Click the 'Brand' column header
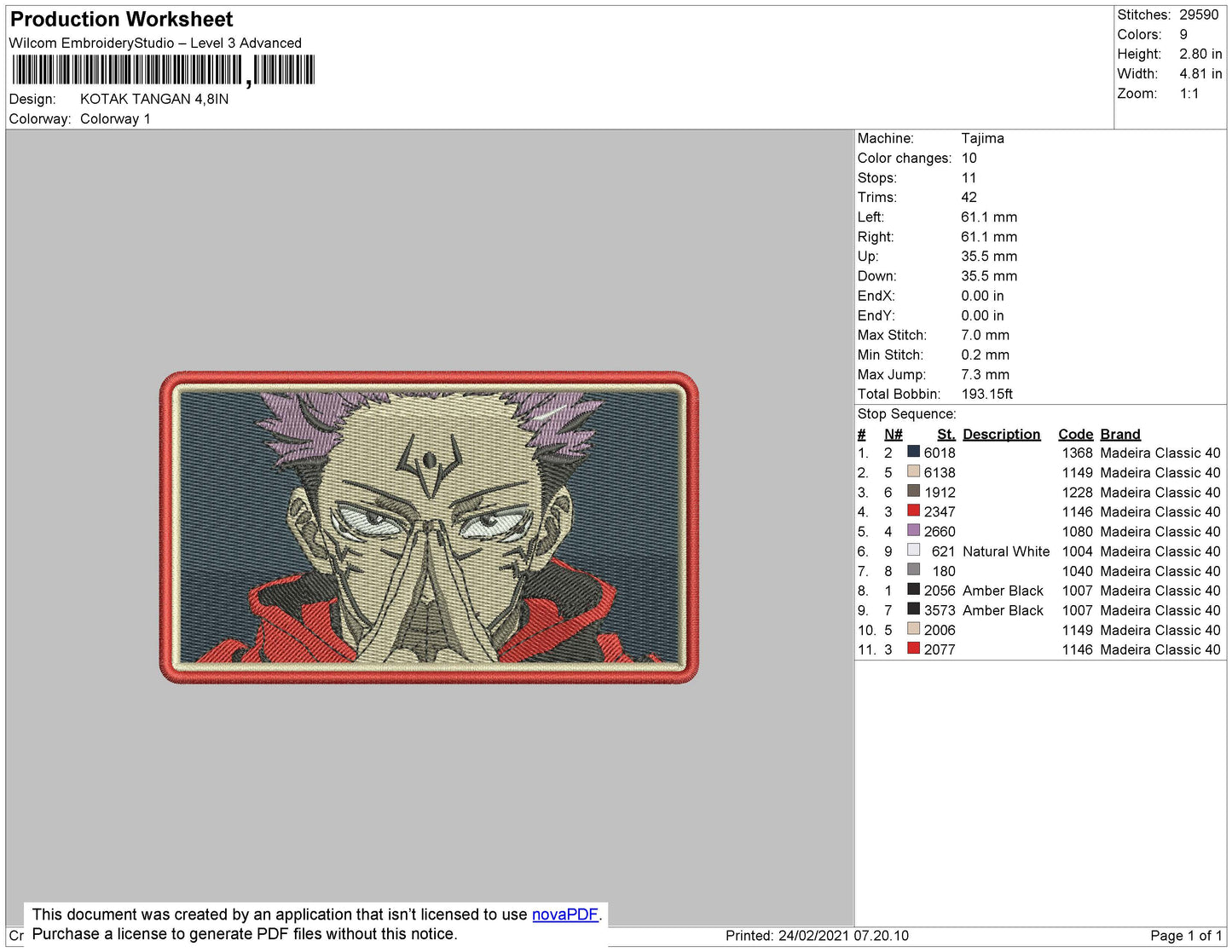The width and height of the screenshot is (1232, 952). [x=1119, y=435]
